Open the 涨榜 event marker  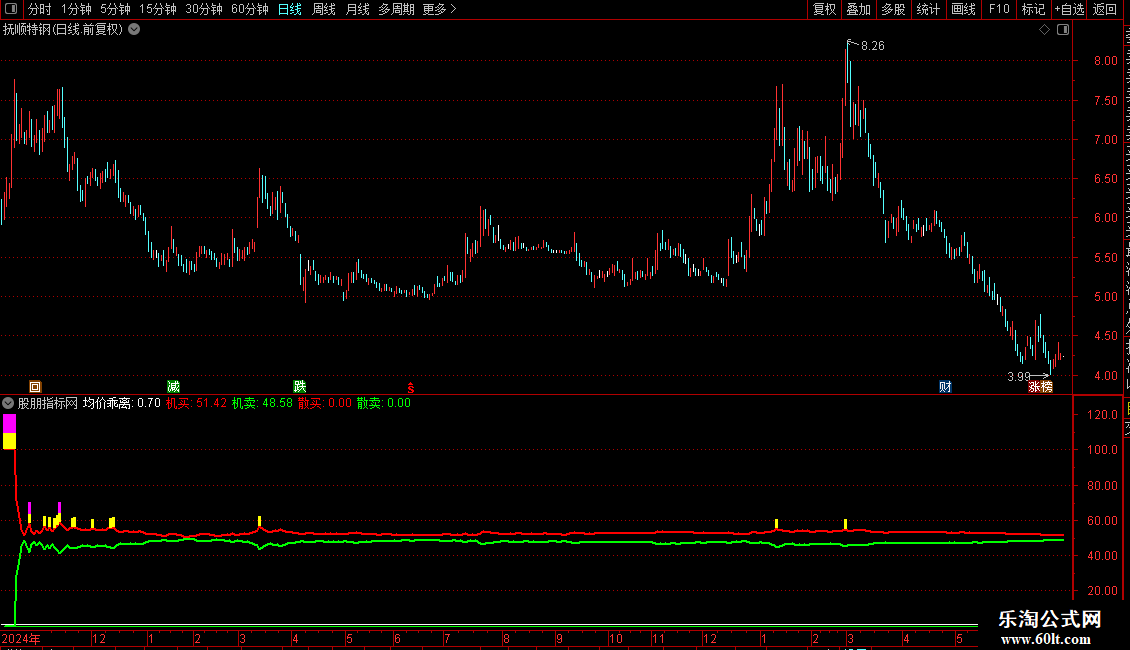(1040, 387)
